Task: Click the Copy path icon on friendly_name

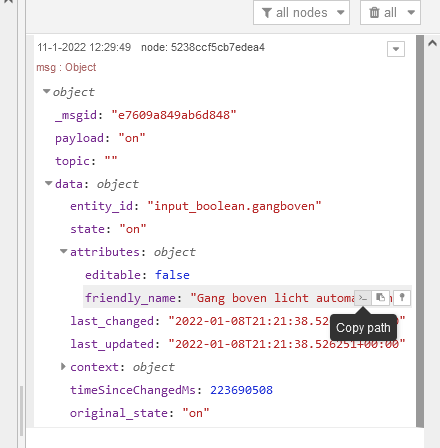Action: [363, 298]
